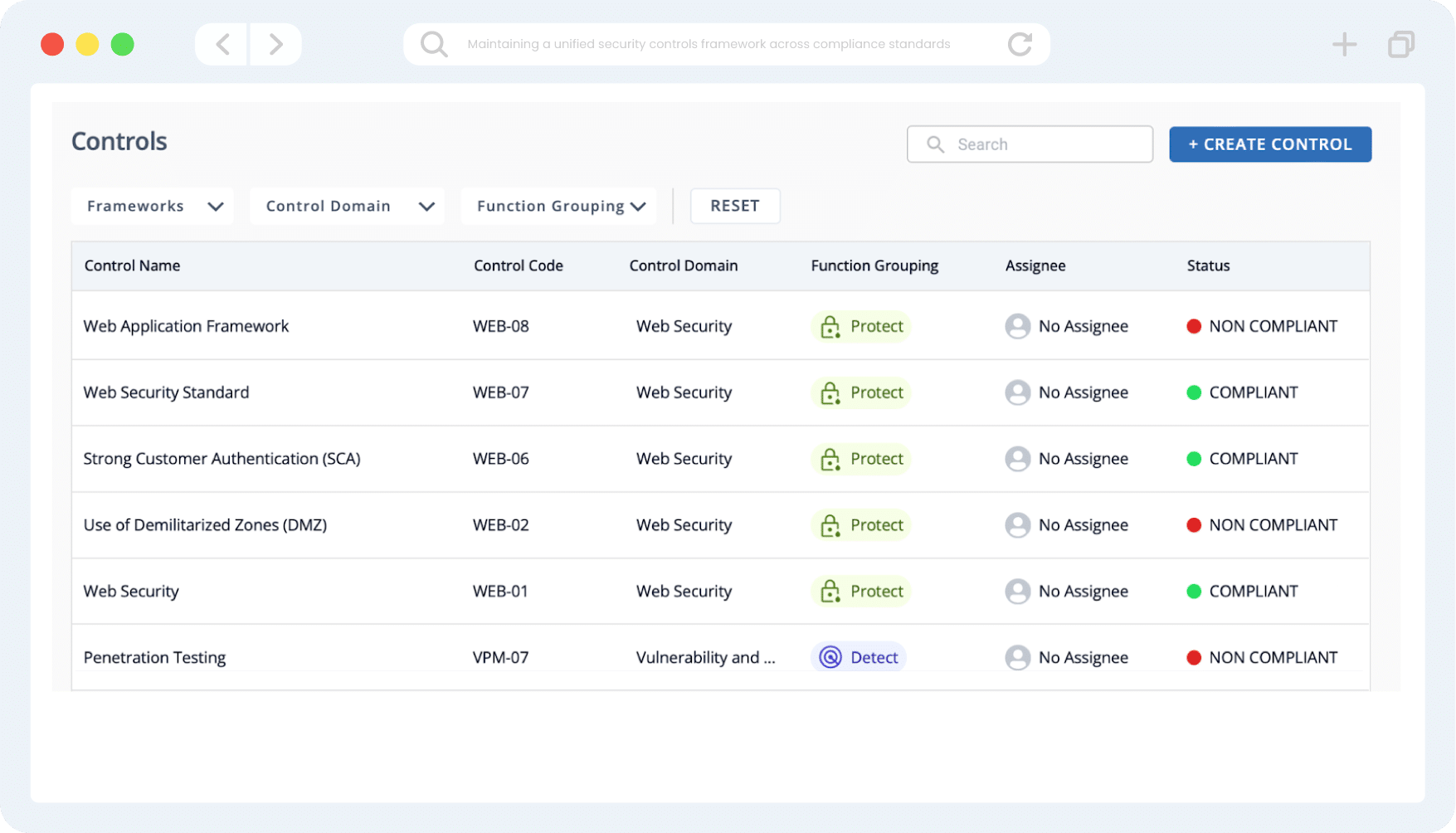The width and height of the screenshot is (1456, 833).
Task: Reload the page with refresh icon
Action: (1020, 44)
